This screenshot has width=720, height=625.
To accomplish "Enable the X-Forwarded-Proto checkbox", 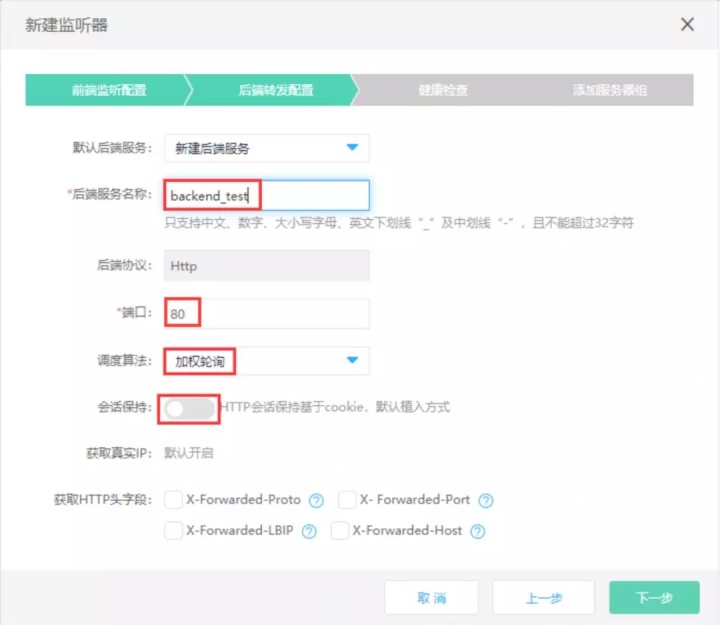I will (173, 500).
